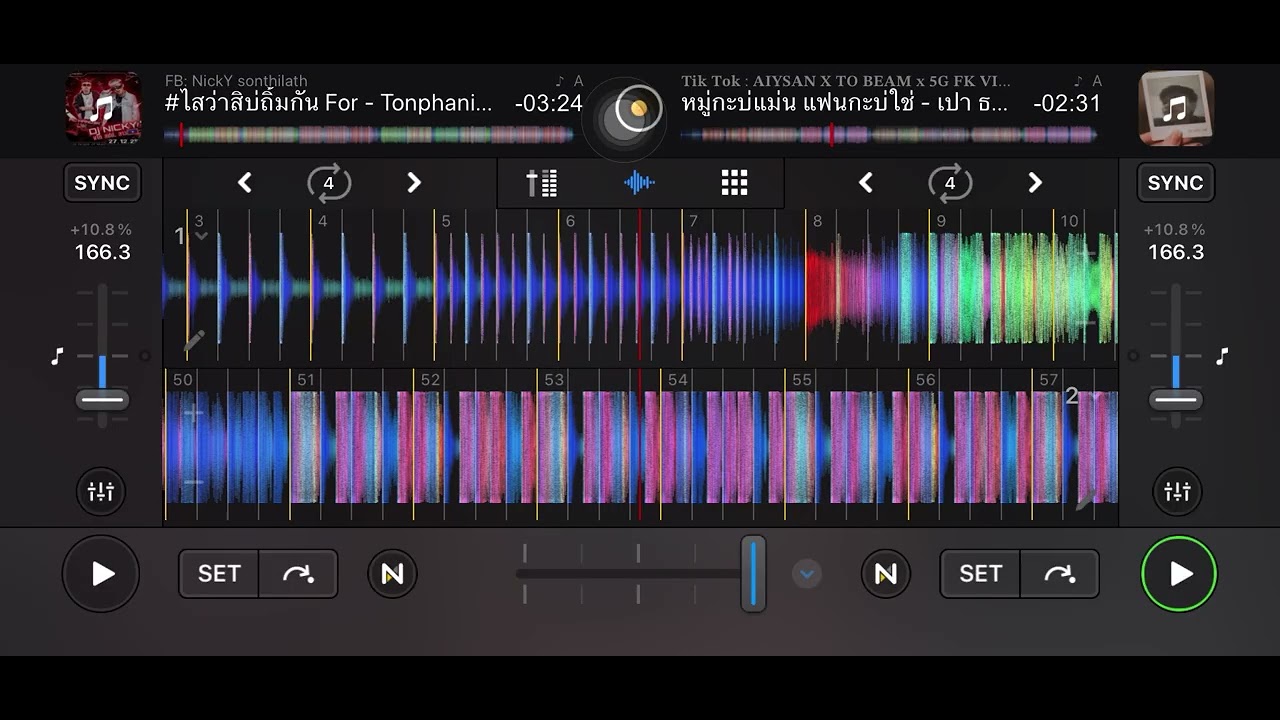The width and height of the screenshot is (1280, 720).
Task: Click beat marker 8 on deck 1
Action: click(817, 221)
